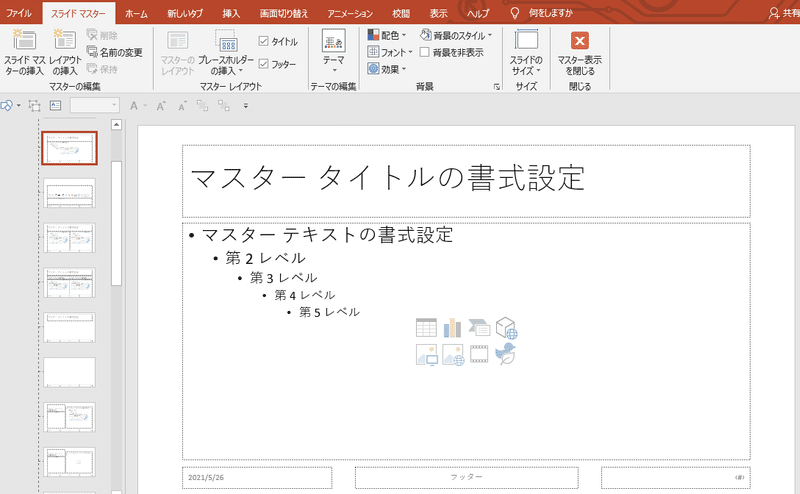This screenshot has width=800, height=494.
Task: Click the 何をしますか search box
Action: point(550,13)
